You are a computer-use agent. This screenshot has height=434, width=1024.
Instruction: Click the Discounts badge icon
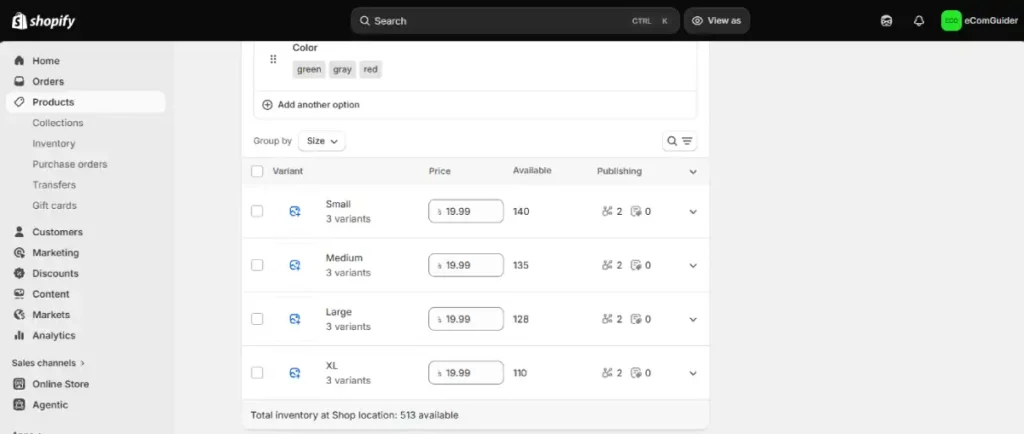click(20, 273)
